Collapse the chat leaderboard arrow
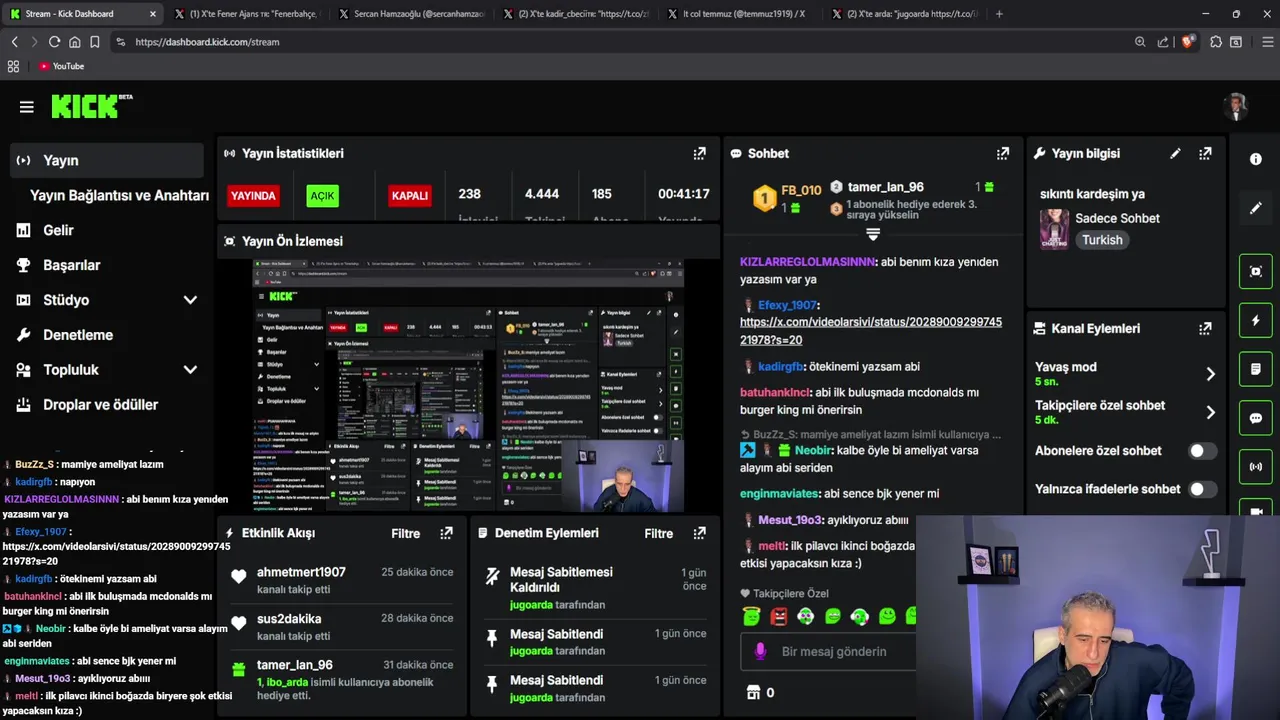Image resolution: width=1280 pixels, height=720 pixels. click(x=873, y=234)
